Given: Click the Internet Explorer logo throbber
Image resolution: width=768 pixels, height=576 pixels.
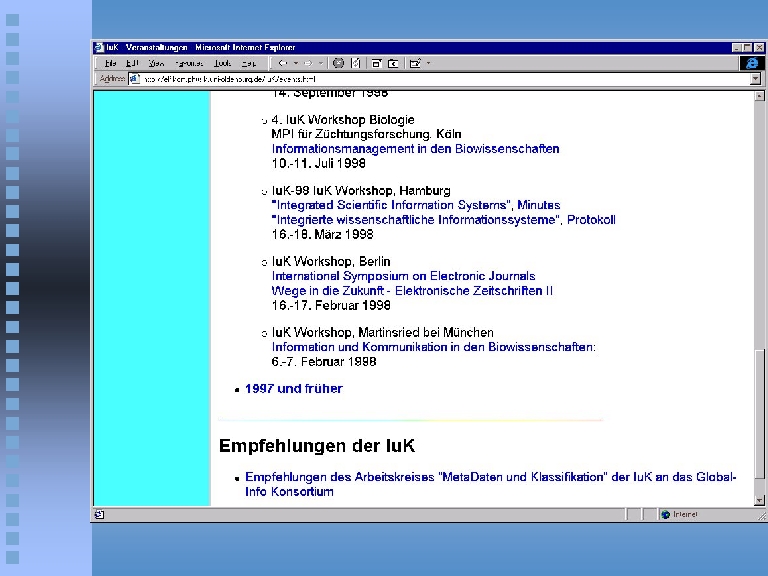Looking at the screenshot, I should coord(751,63).
